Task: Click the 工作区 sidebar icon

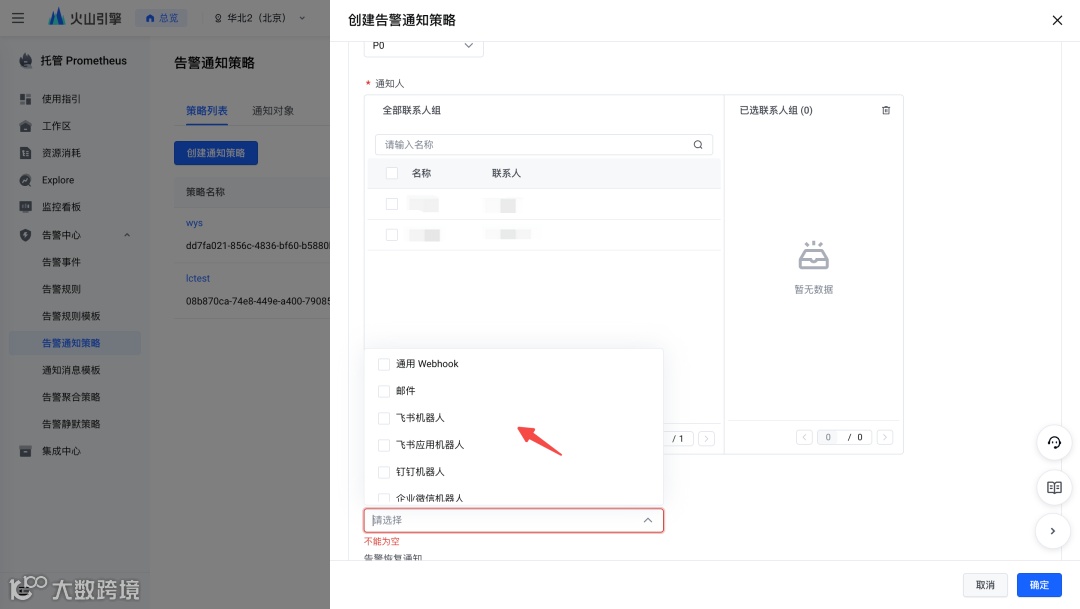Action: click(x=25, y=126)
